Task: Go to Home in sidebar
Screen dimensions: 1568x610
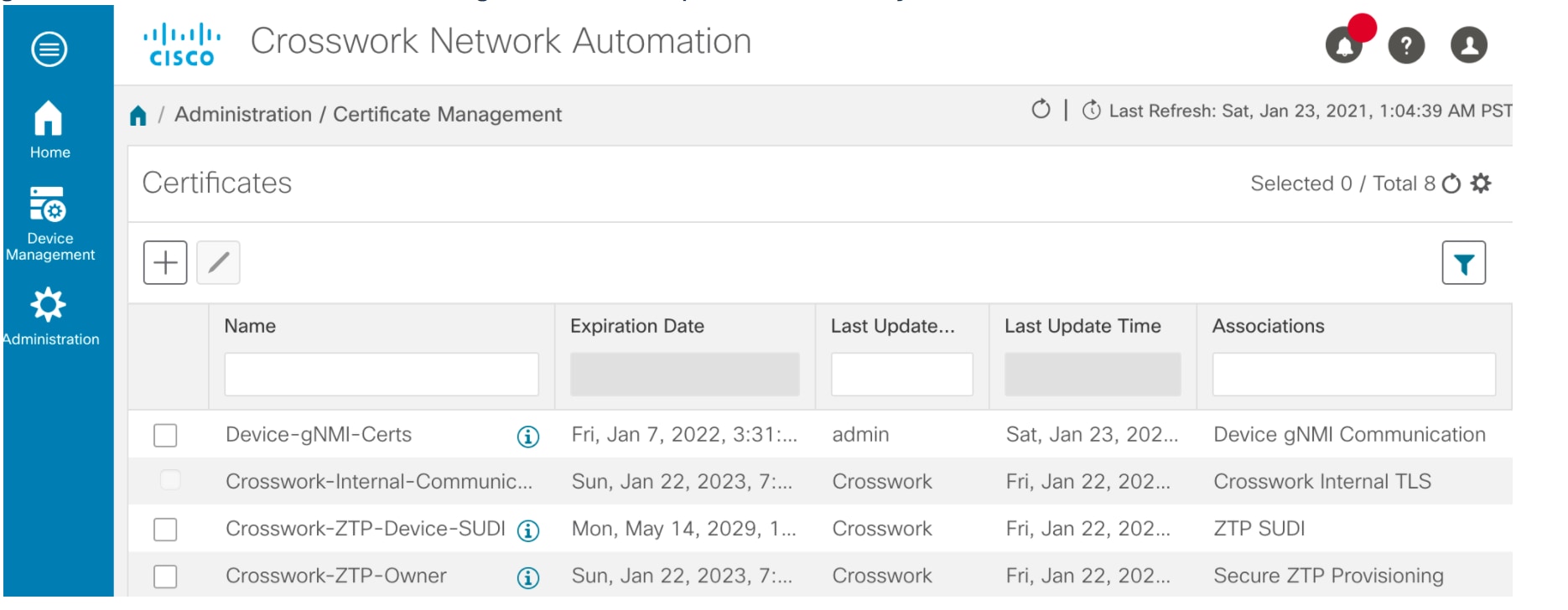Action: tap(49, 130)
